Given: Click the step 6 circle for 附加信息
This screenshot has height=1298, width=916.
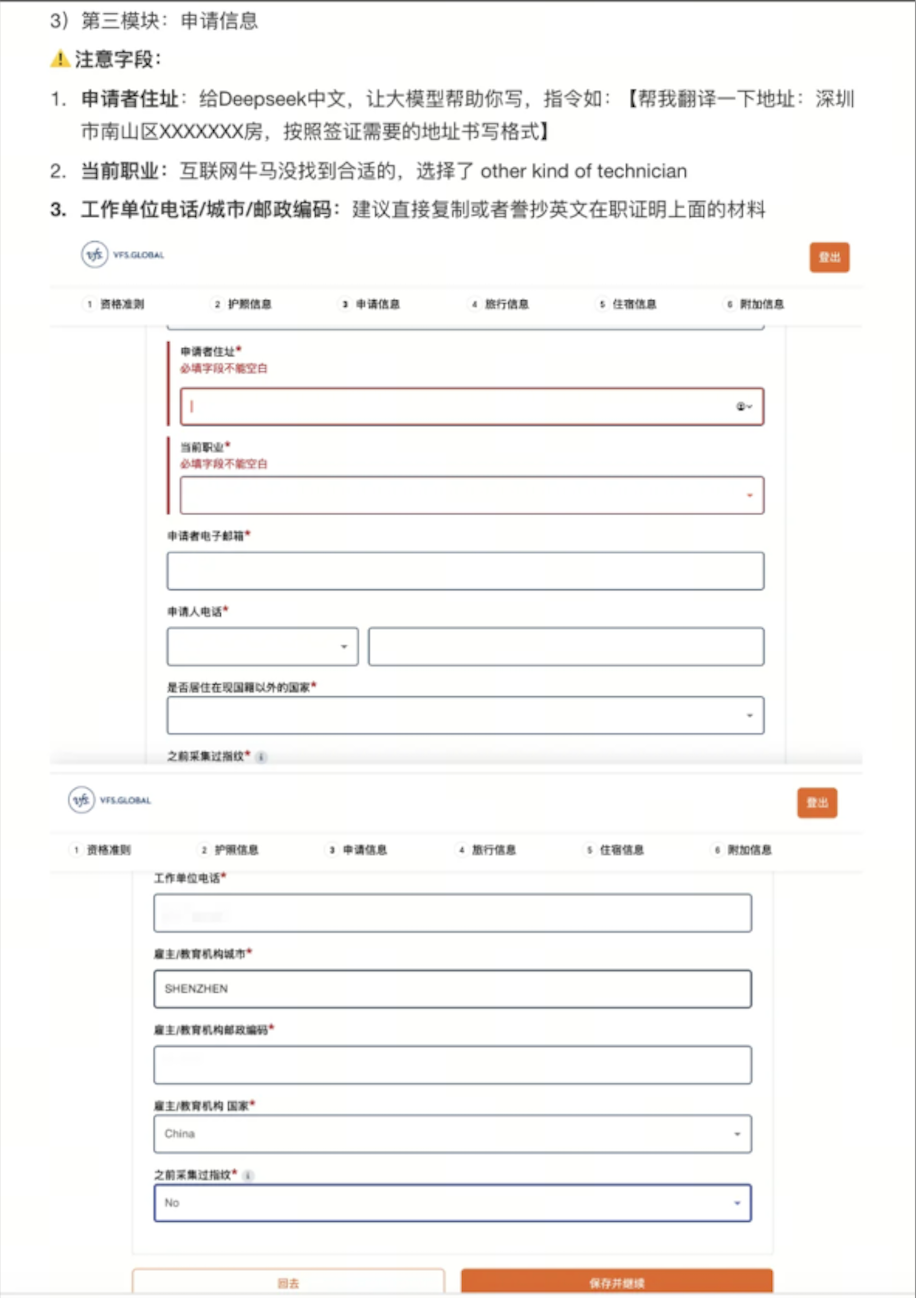Looking at the screenshot, I should pyautogui.click(x=728, y=303).
